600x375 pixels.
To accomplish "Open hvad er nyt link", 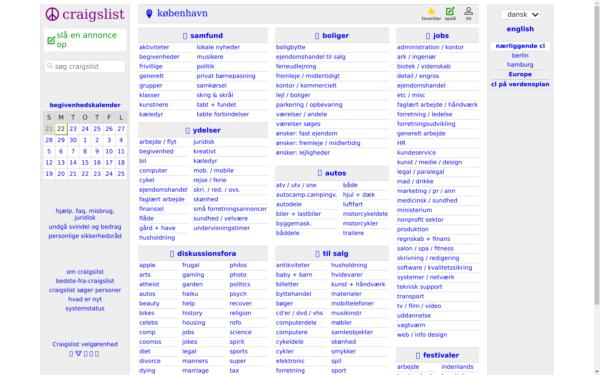I will coord(85,300).
